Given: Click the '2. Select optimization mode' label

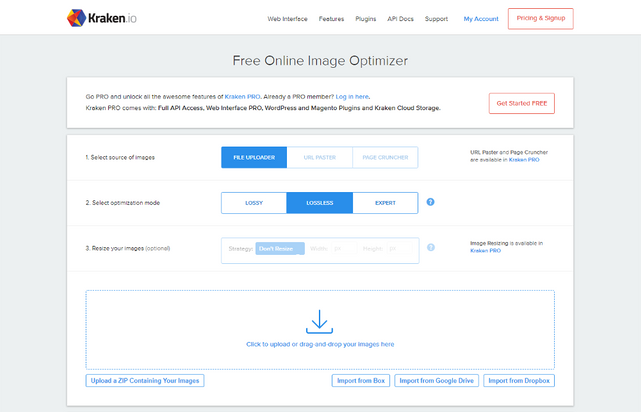Looking at the screenshot, I should click(x=123, y=203).
